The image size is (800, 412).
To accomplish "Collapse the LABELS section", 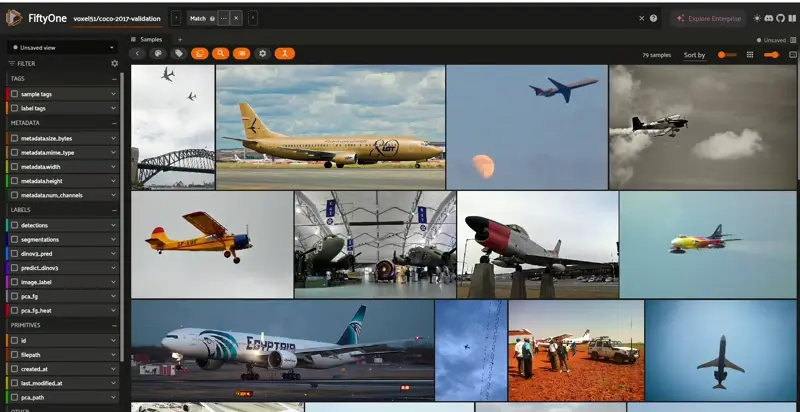I will coord(114,210).
